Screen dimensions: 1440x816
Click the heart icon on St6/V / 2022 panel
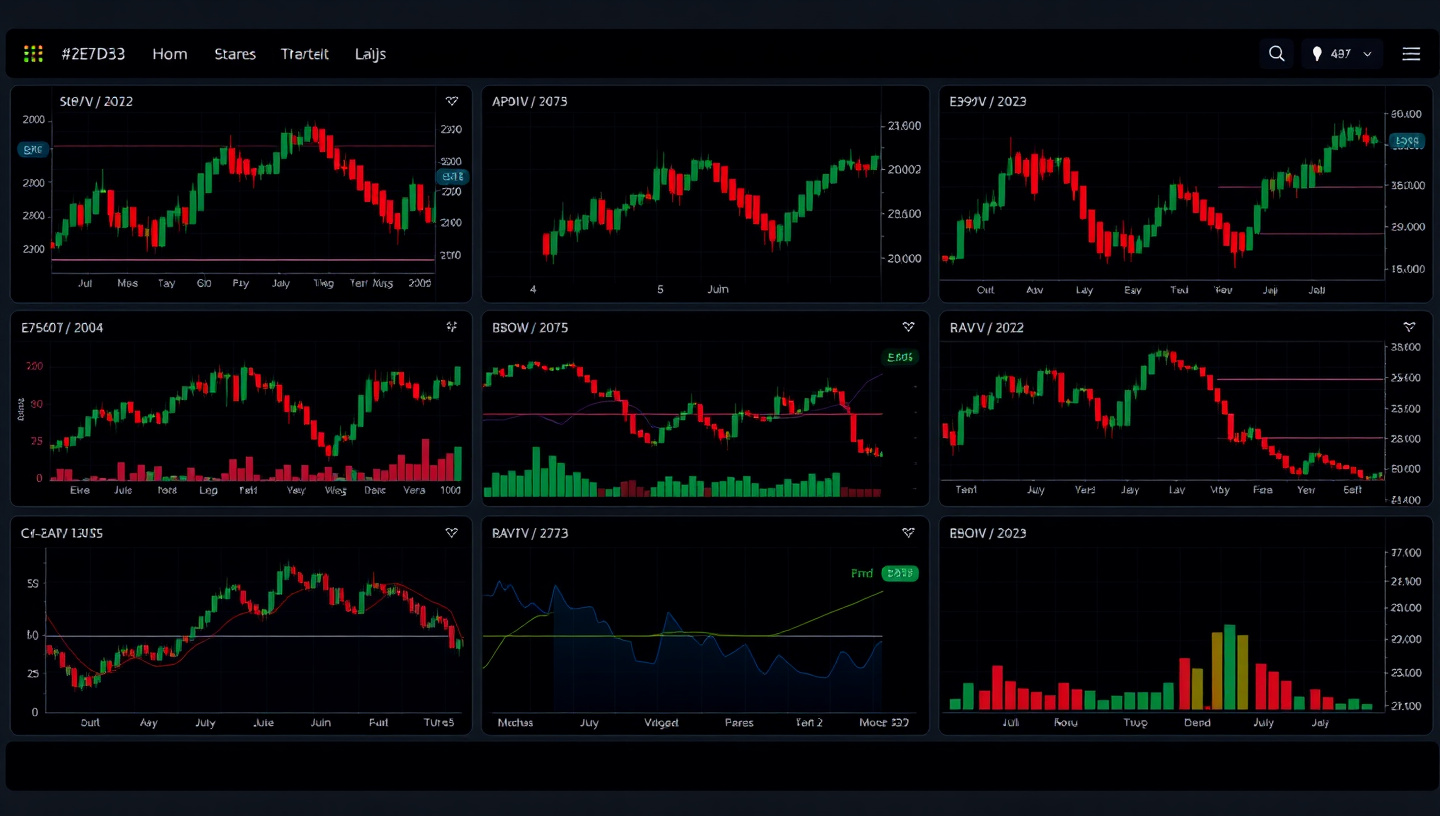(x=452, y=101)
